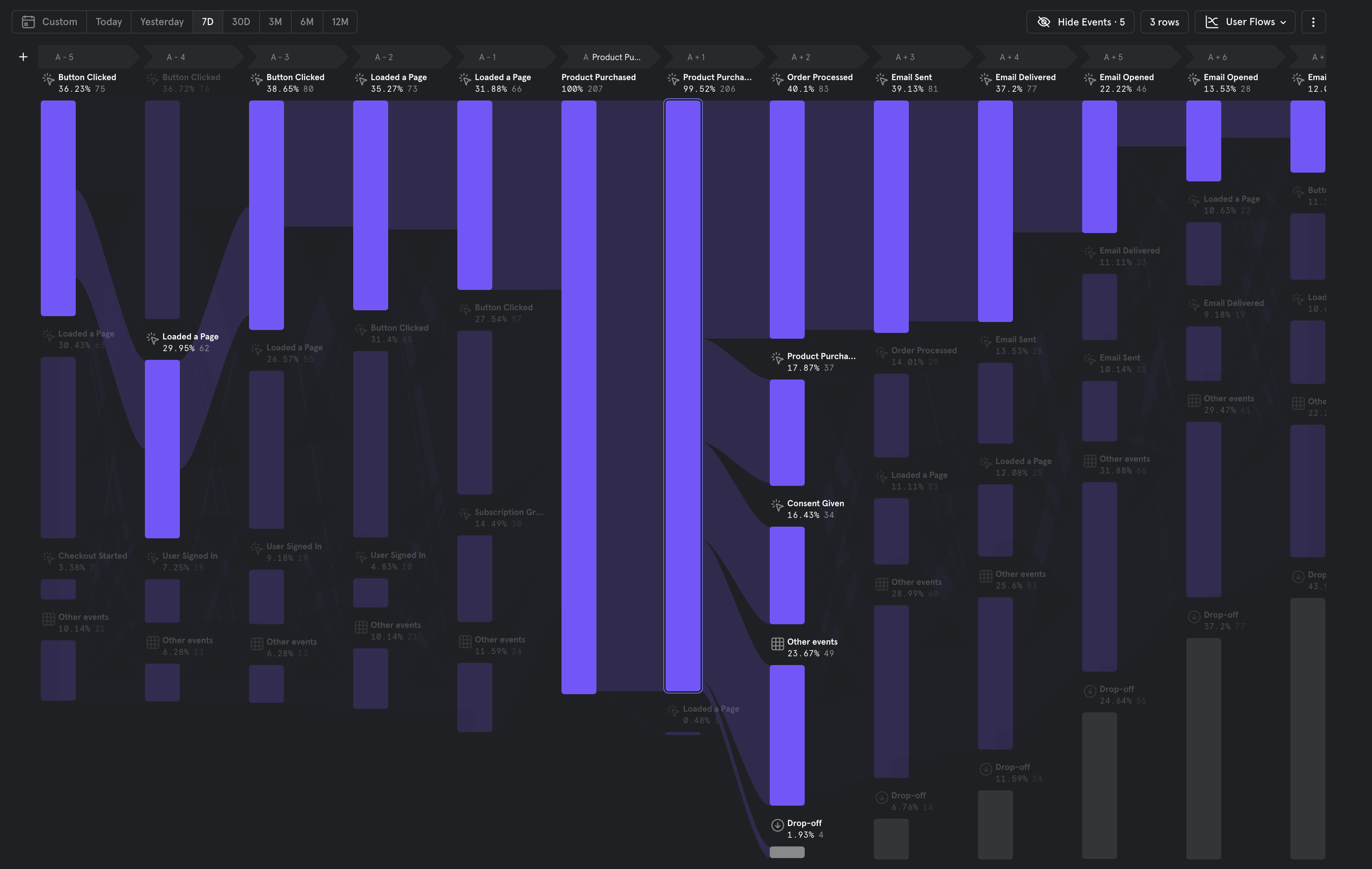Open the User Flows view dropdown
This screenshot has width=1372, height=869.
[1245, 21]
